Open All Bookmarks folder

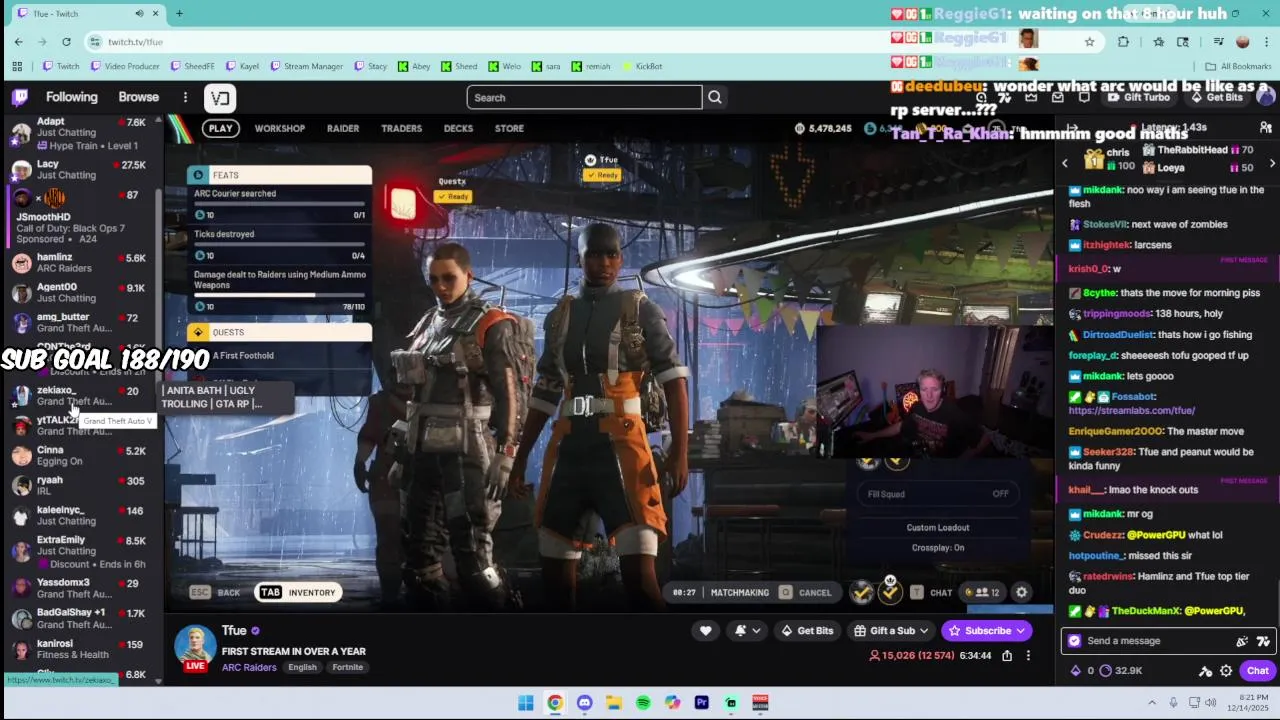(x=1238, y=66)
